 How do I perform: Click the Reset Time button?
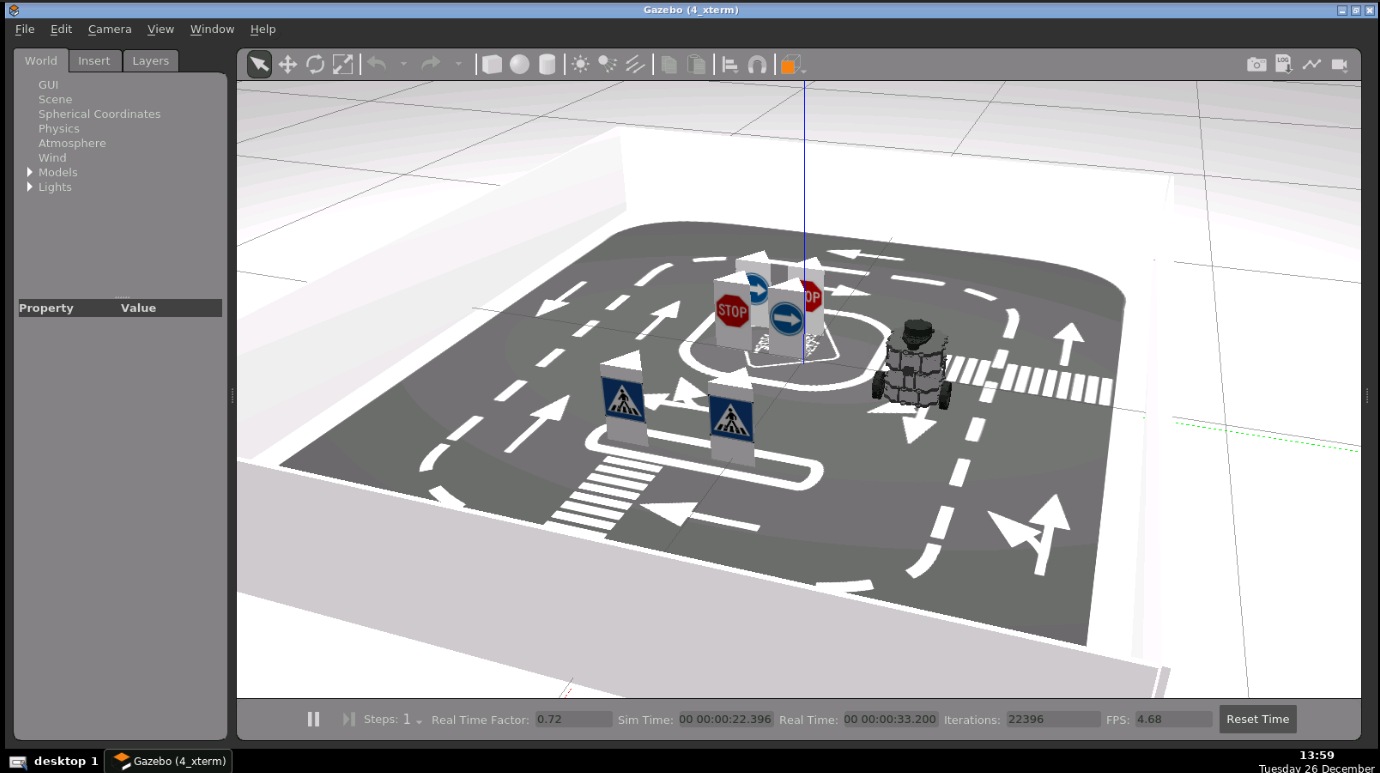point(1257,719)
